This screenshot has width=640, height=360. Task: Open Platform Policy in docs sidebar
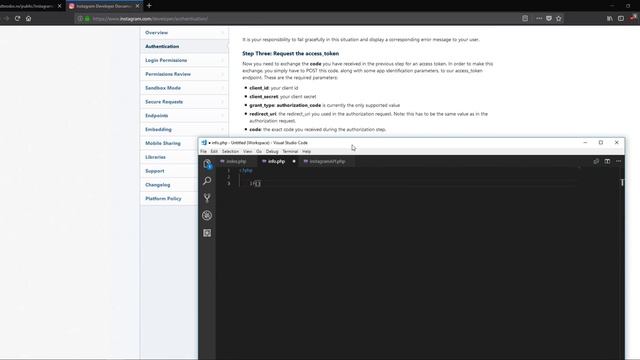tap(163, 199)
